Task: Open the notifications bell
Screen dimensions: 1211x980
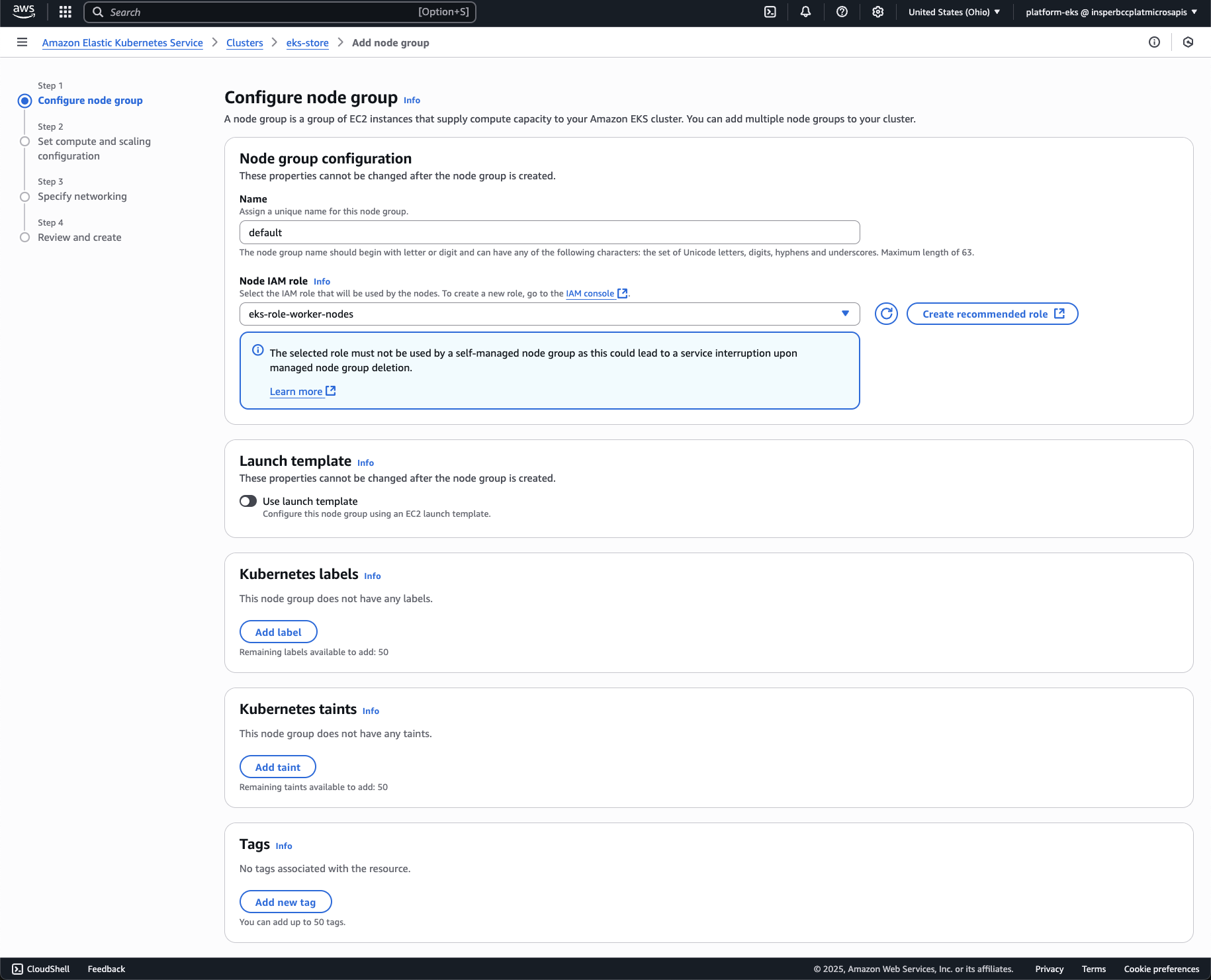Action: point(805,12)
